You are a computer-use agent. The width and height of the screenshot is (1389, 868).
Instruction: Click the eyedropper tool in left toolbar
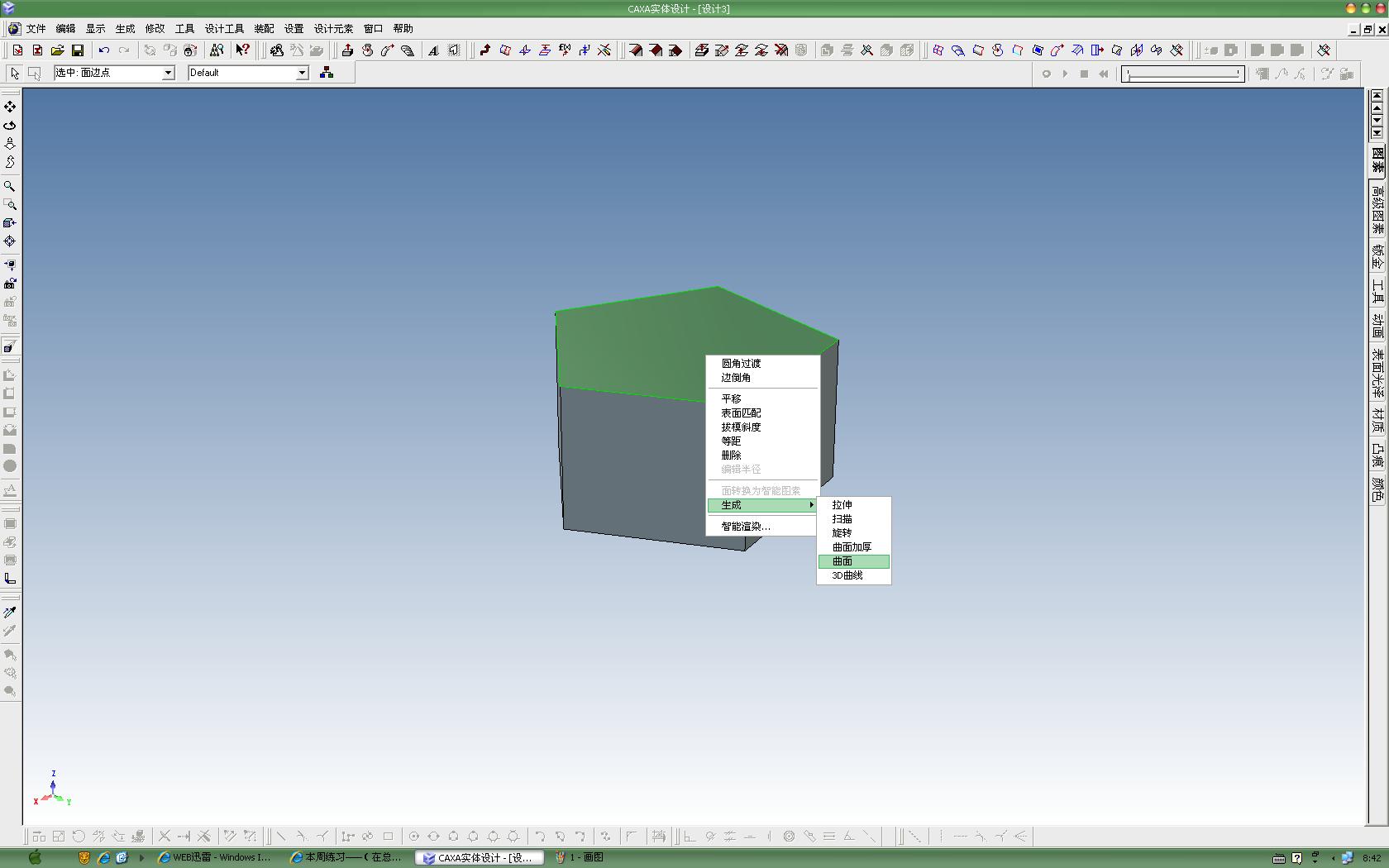click(10, 613)
